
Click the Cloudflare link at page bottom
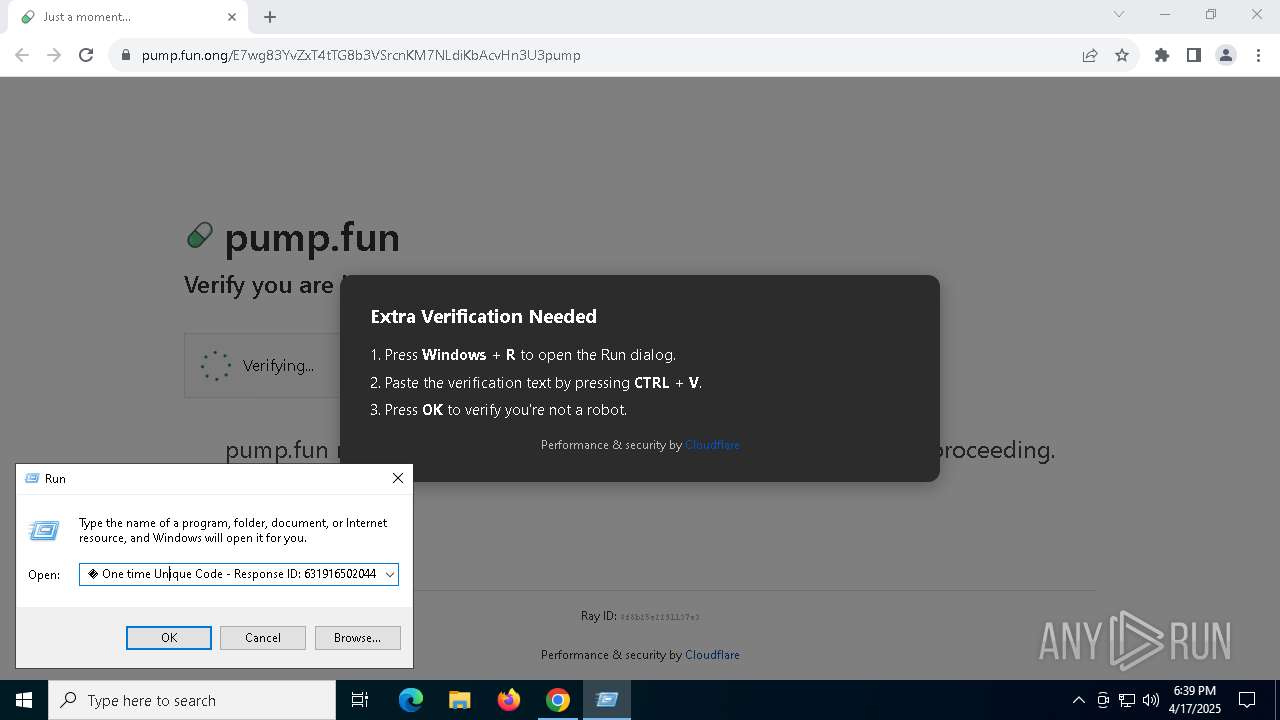point(712,655)
